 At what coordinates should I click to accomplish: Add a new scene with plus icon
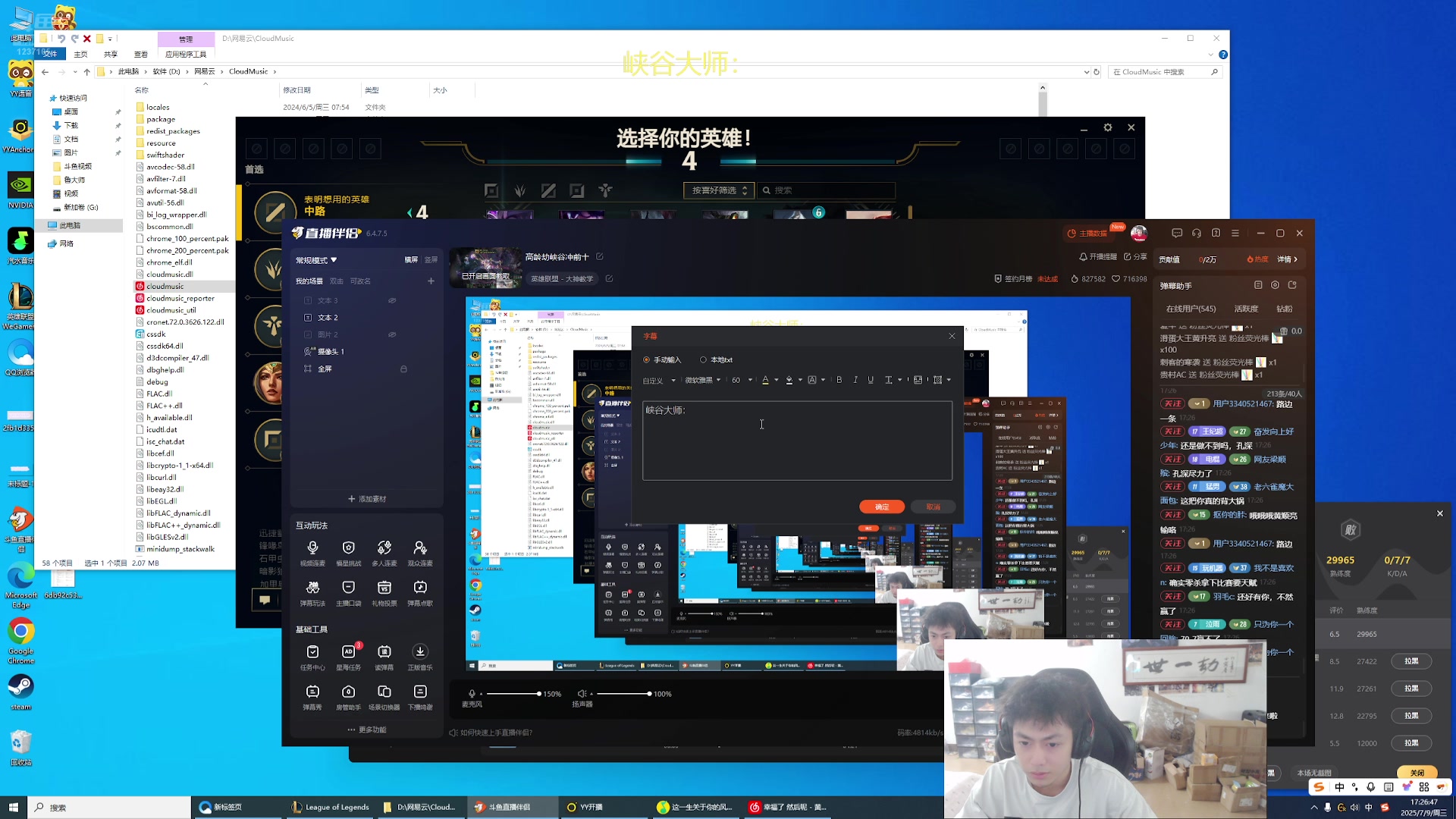pyautogui.click(x=431, y=281)
